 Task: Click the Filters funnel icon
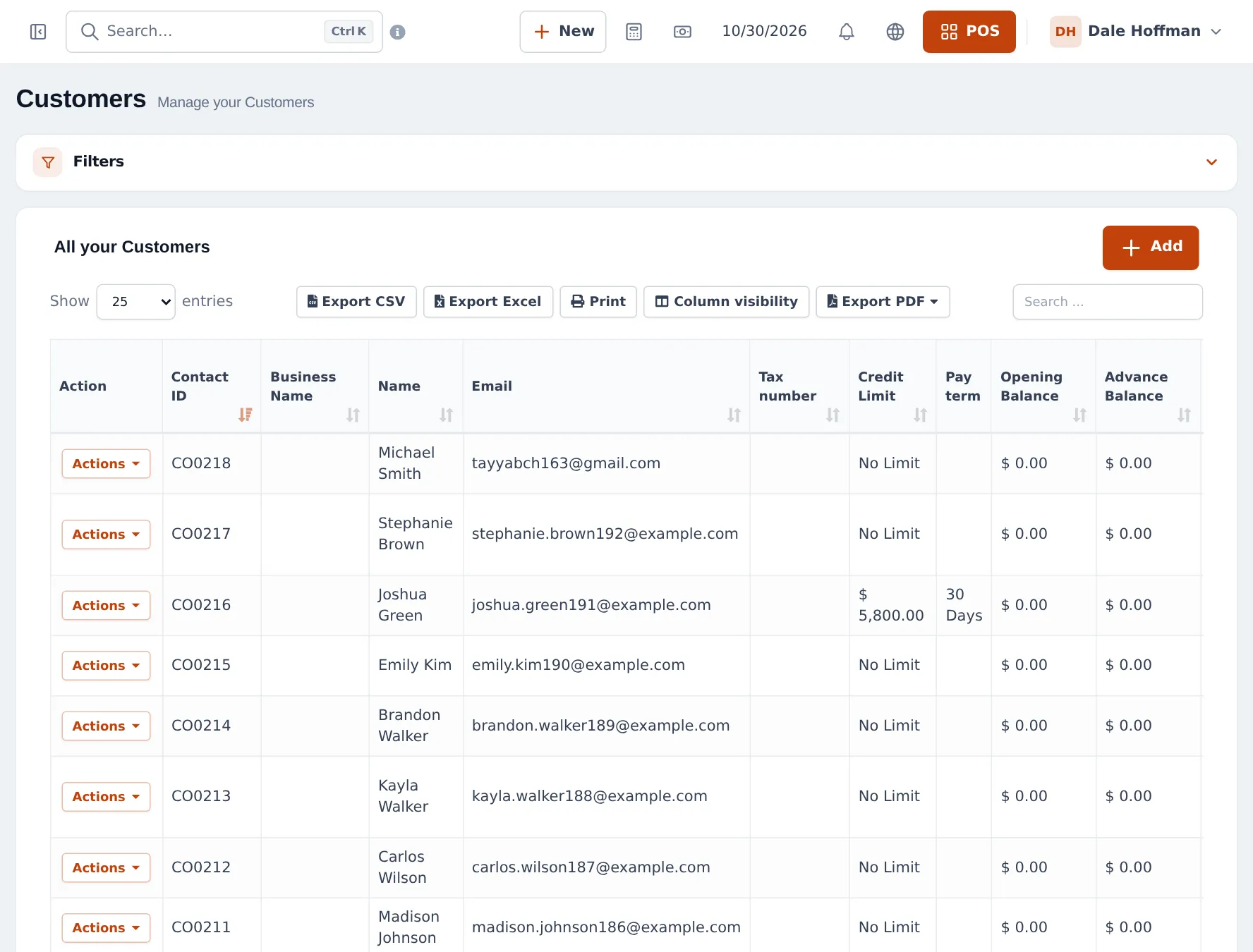coord(48,162)
